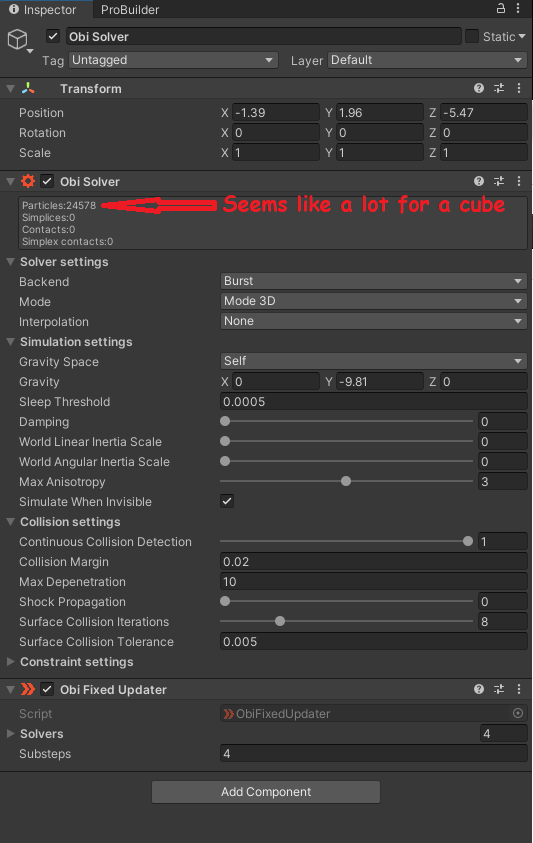Image resolution: width=533 pixels, height=843 pixels.
Task: Open Obi Solver preset icon
Action: tap(499, 181)
